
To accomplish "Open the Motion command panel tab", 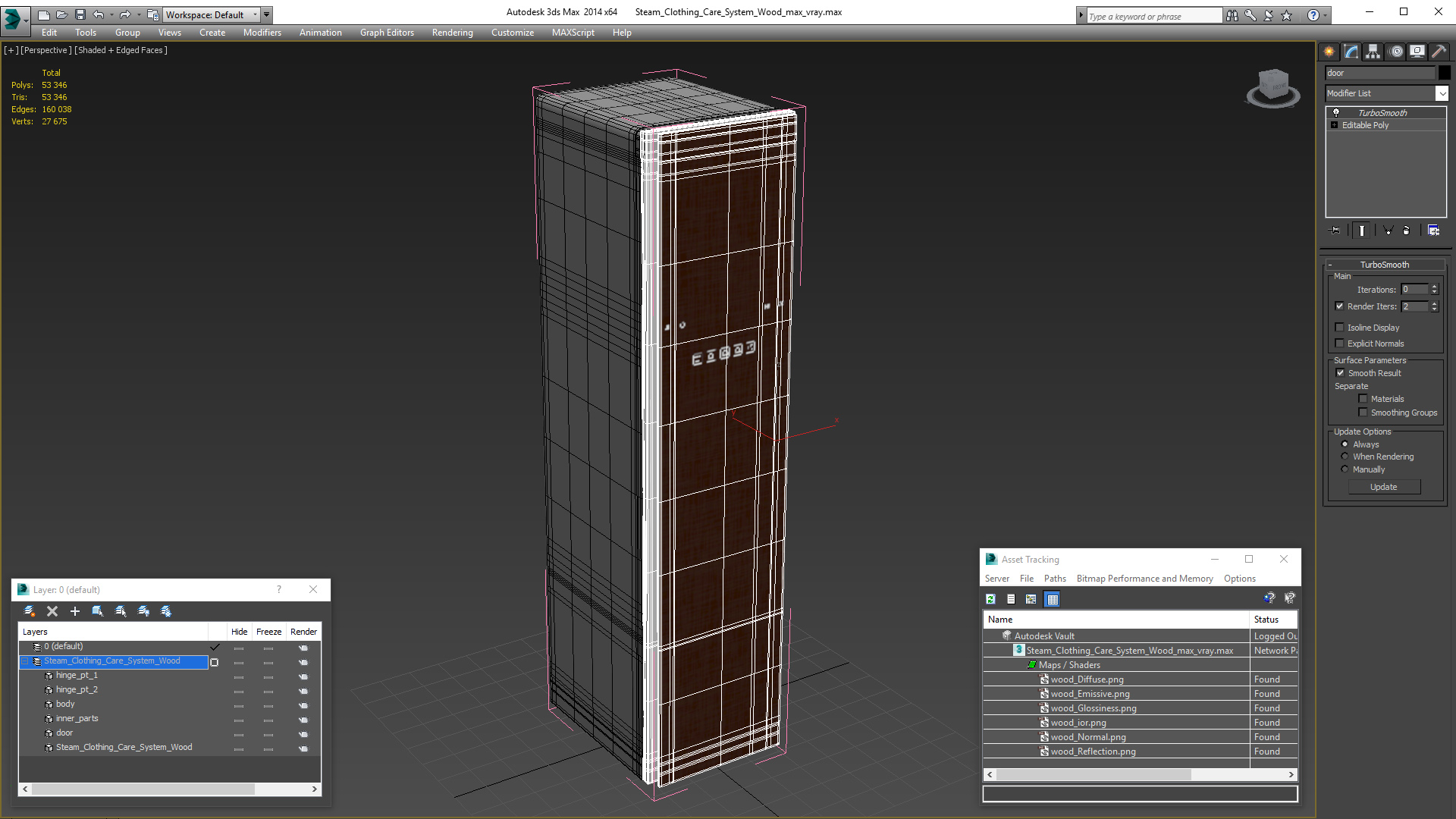I will click(1396, 52).
